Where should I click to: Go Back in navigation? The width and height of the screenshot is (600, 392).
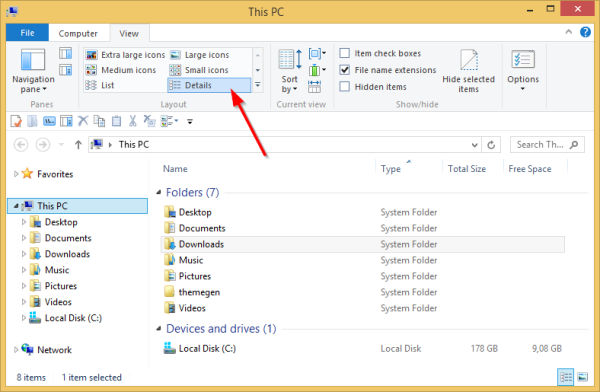point(21,145)
